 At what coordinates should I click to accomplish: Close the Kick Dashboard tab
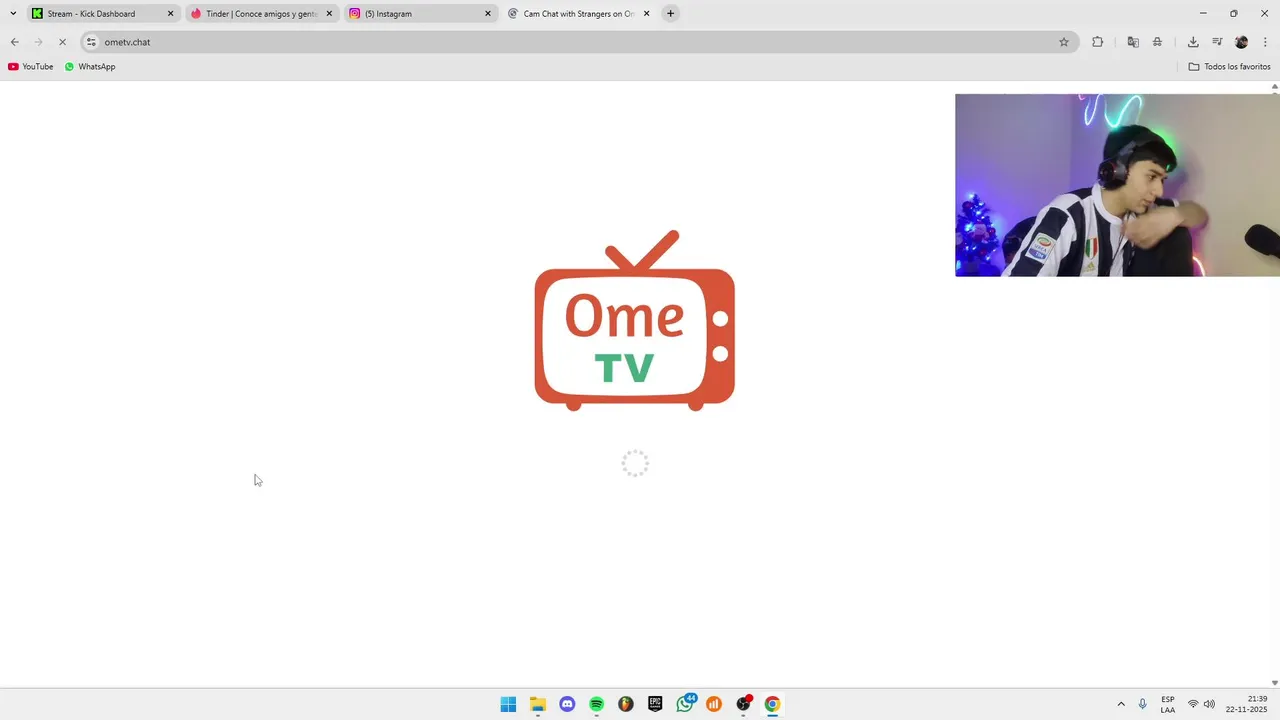coord(170,14)
